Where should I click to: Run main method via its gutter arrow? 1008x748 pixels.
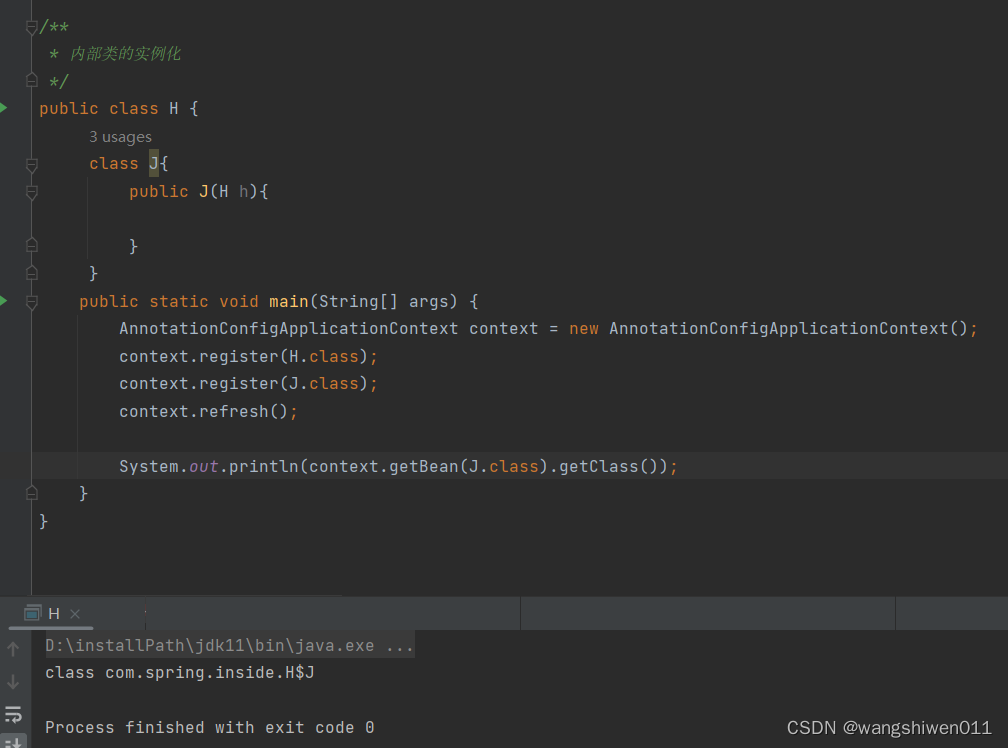[3, 301]
